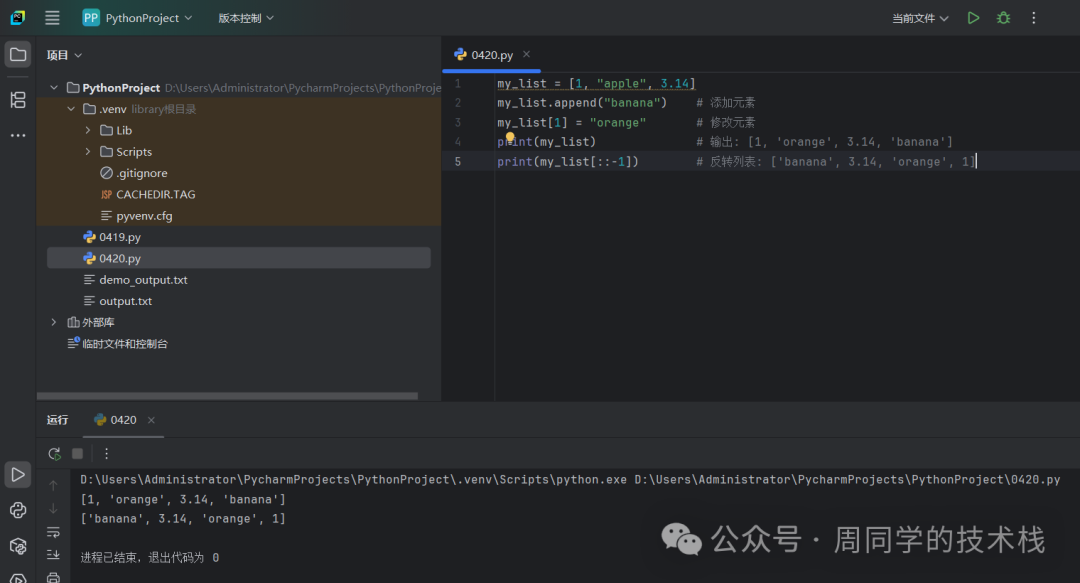Collapse the .venv folder node
The height and width of the screenshot is (583, 1080).
[x=71, y=109]
